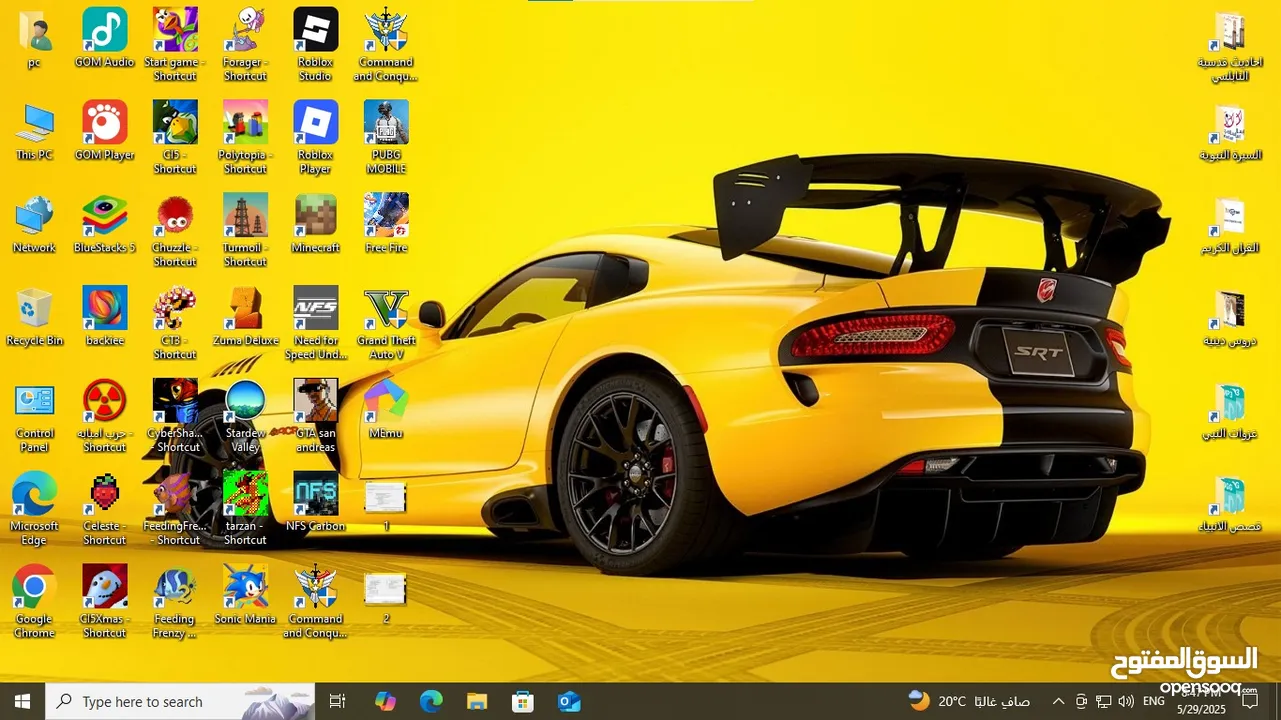Expand the hidden system tray icons chevron
The height and width of the screenshot is (720, 1281).
click(x=1058, y=701)
